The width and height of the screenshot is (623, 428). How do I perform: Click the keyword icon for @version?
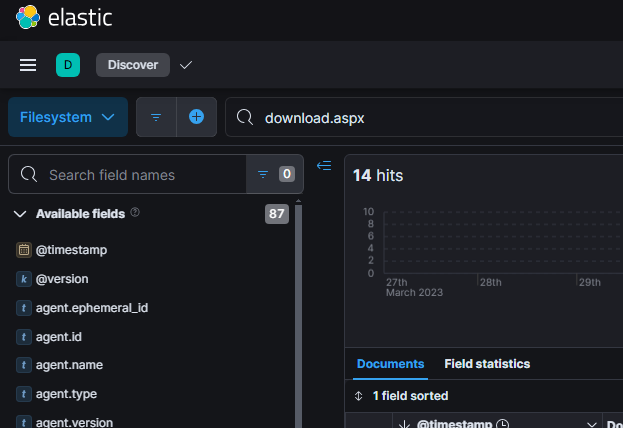tap(24, 279)
